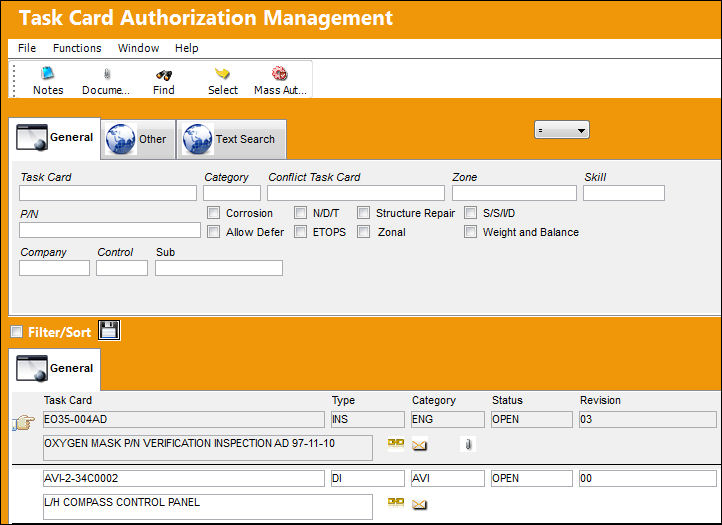Check the Structure Repair checkbox

point(363,212)
